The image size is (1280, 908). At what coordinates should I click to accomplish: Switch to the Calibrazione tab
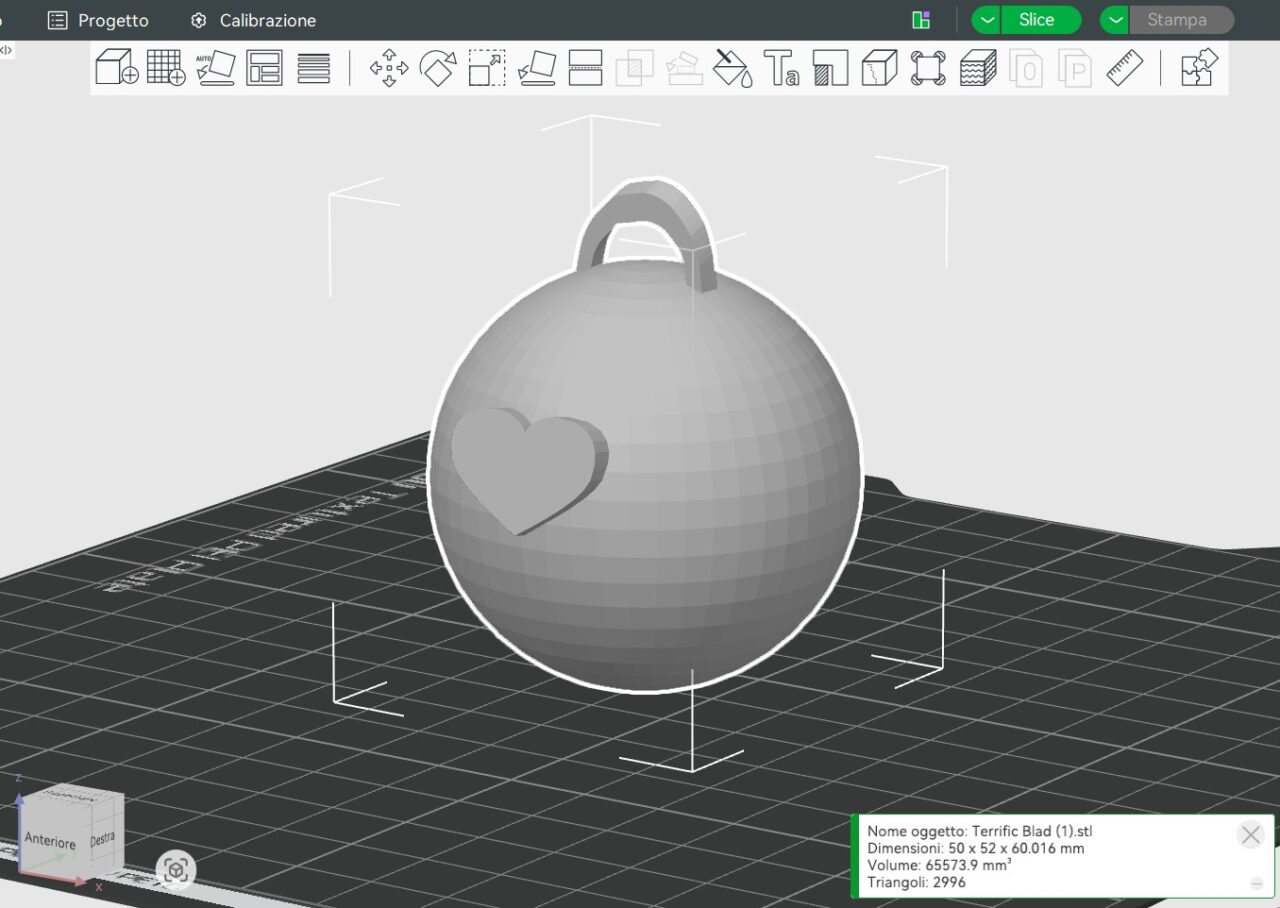(253, 20)
